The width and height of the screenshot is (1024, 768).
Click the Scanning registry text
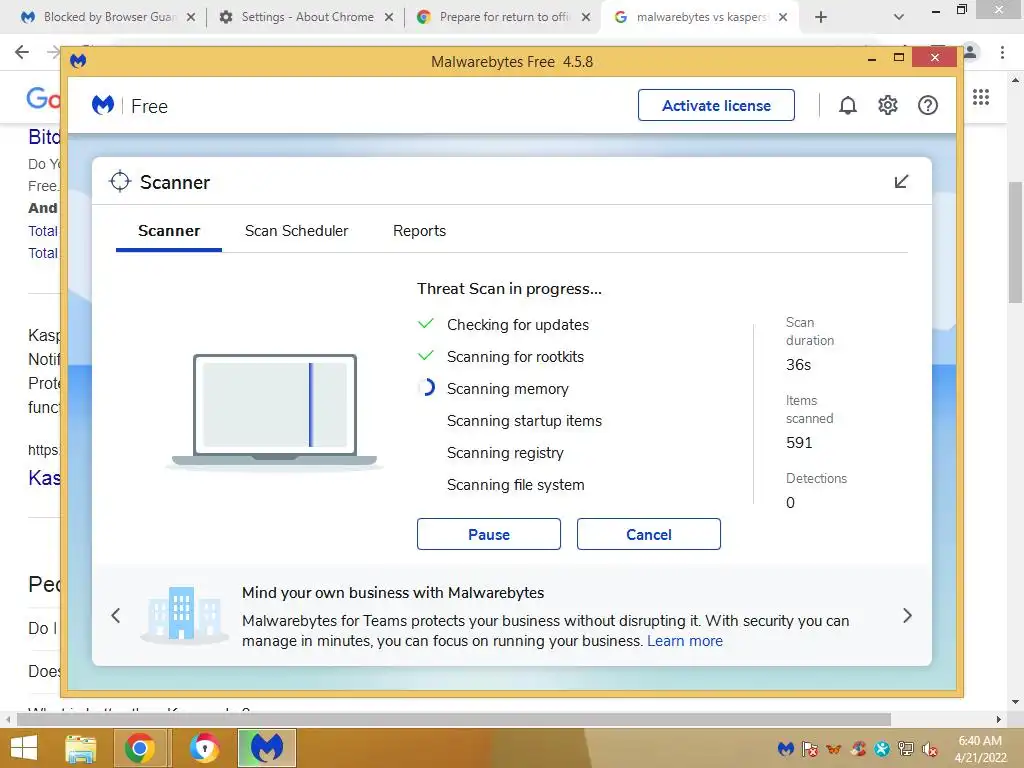[x=505, y=453]
